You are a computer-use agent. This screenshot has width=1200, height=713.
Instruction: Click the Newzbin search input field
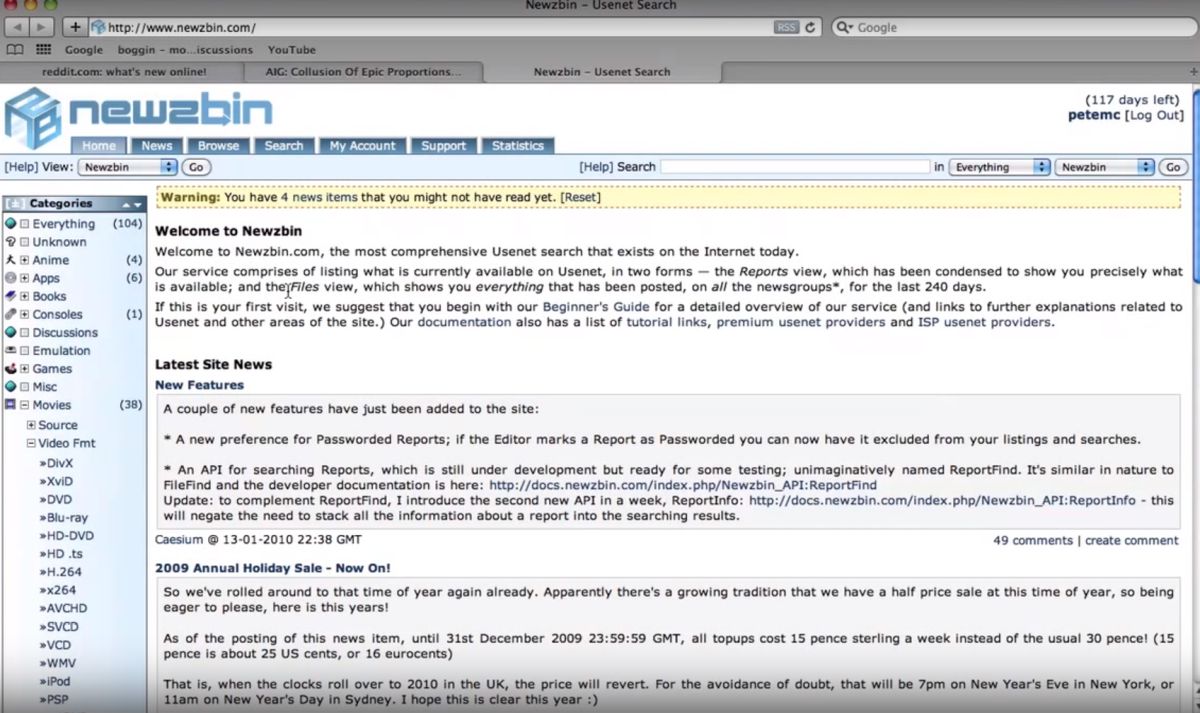pos(795,167)
